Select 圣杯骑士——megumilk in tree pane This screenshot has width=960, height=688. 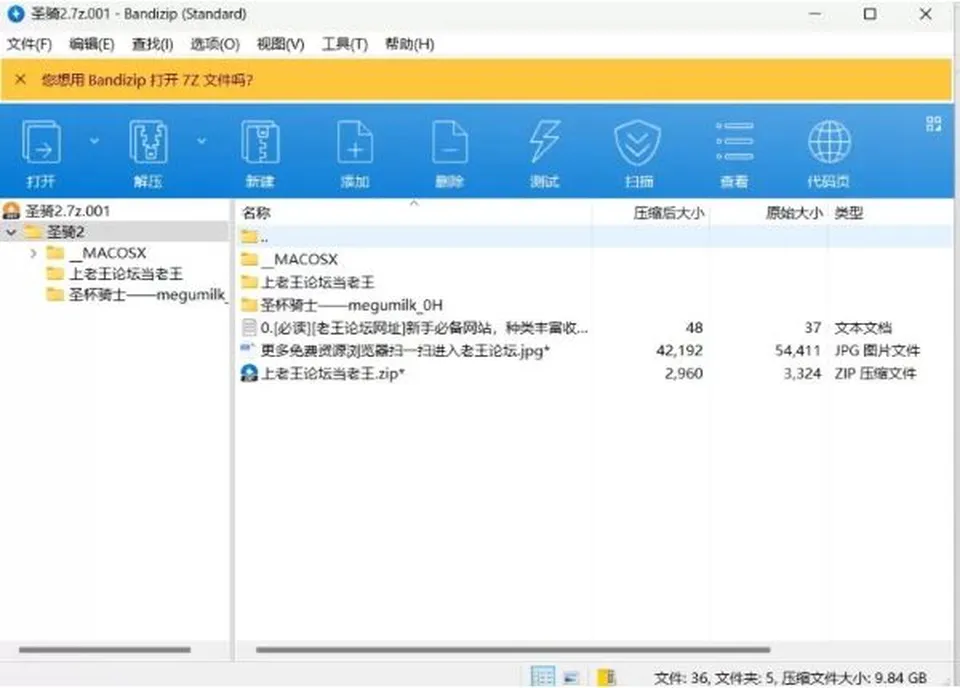click(147, 294)
